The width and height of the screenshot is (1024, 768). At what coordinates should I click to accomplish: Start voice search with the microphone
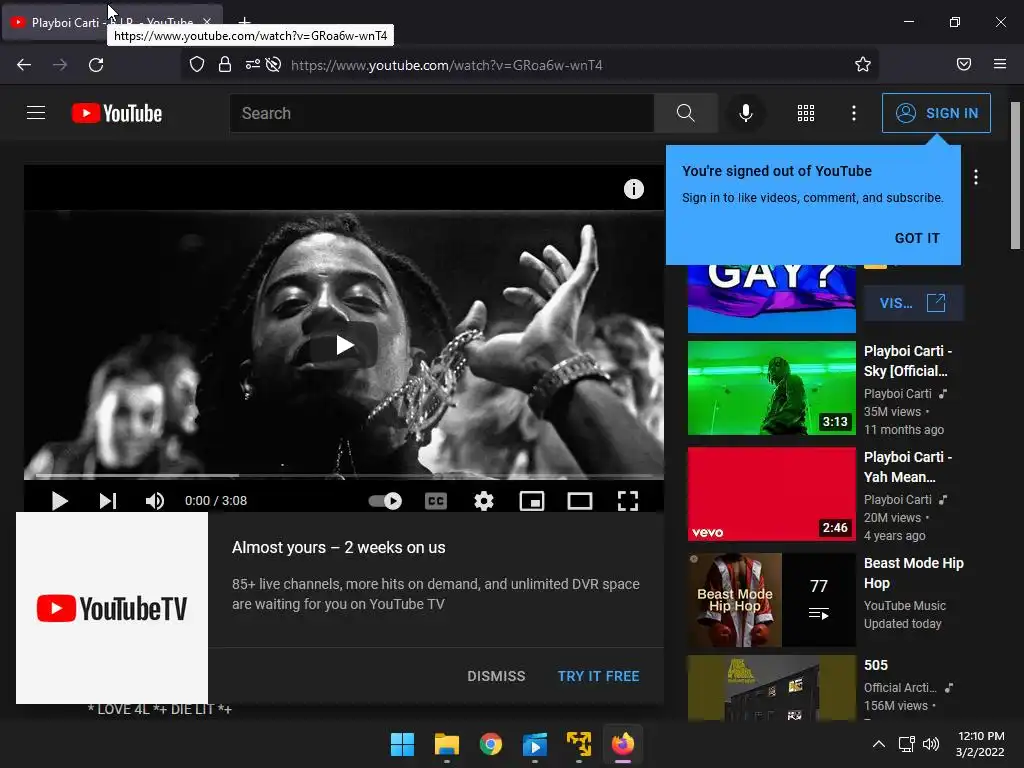pos(745,113)
